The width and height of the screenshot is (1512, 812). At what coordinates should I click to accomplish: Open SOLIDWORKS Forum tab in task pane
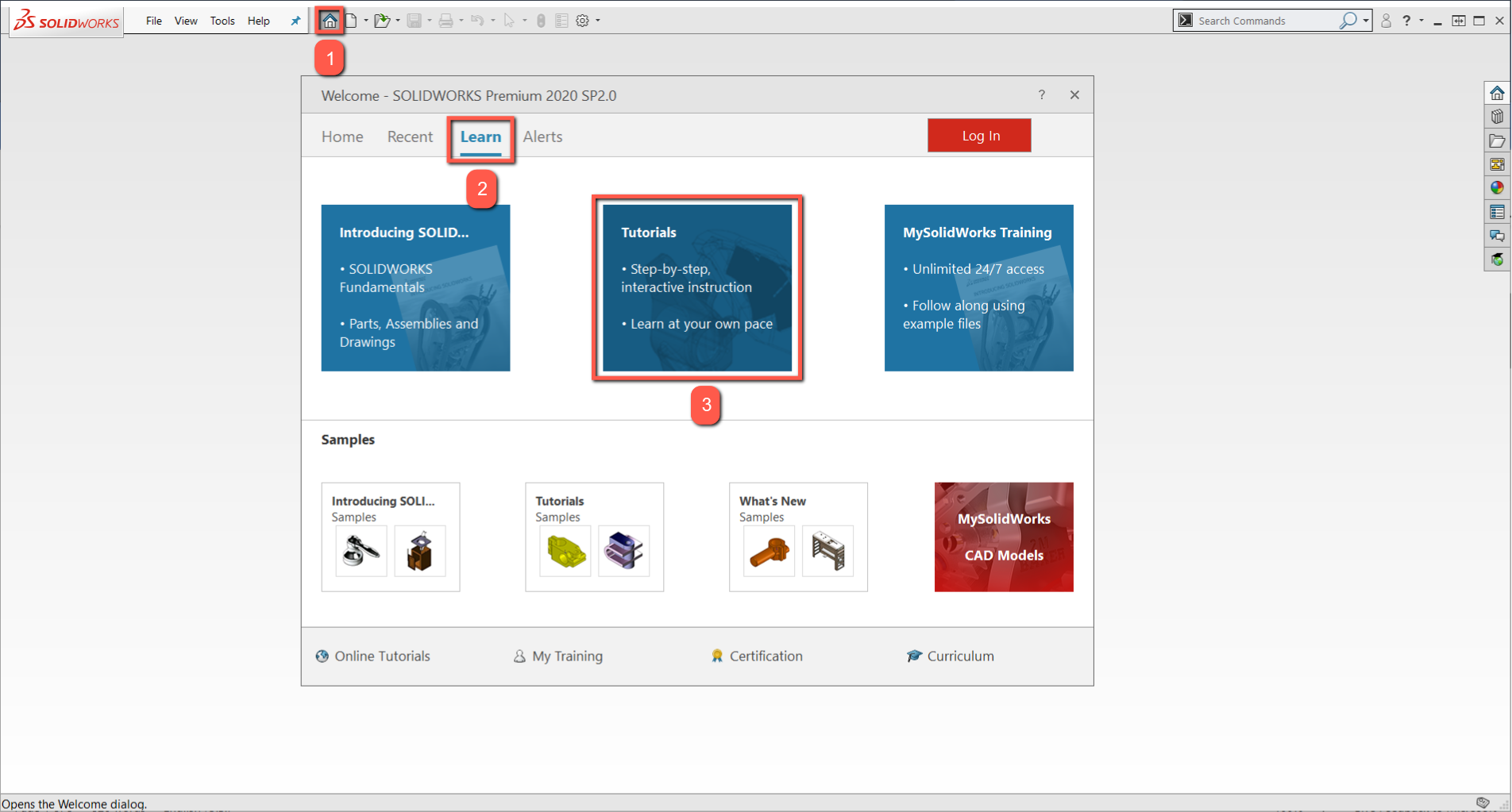tap(1497, 236)
